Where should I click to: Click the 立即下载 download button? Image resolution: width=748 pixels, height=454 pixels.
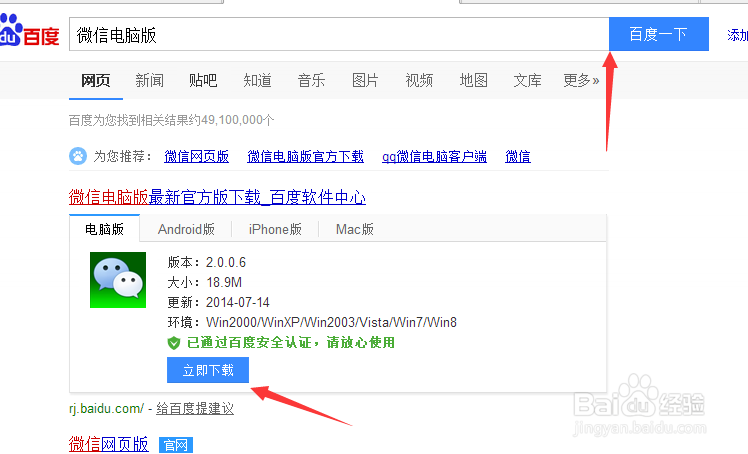click(x=208, y=370)
